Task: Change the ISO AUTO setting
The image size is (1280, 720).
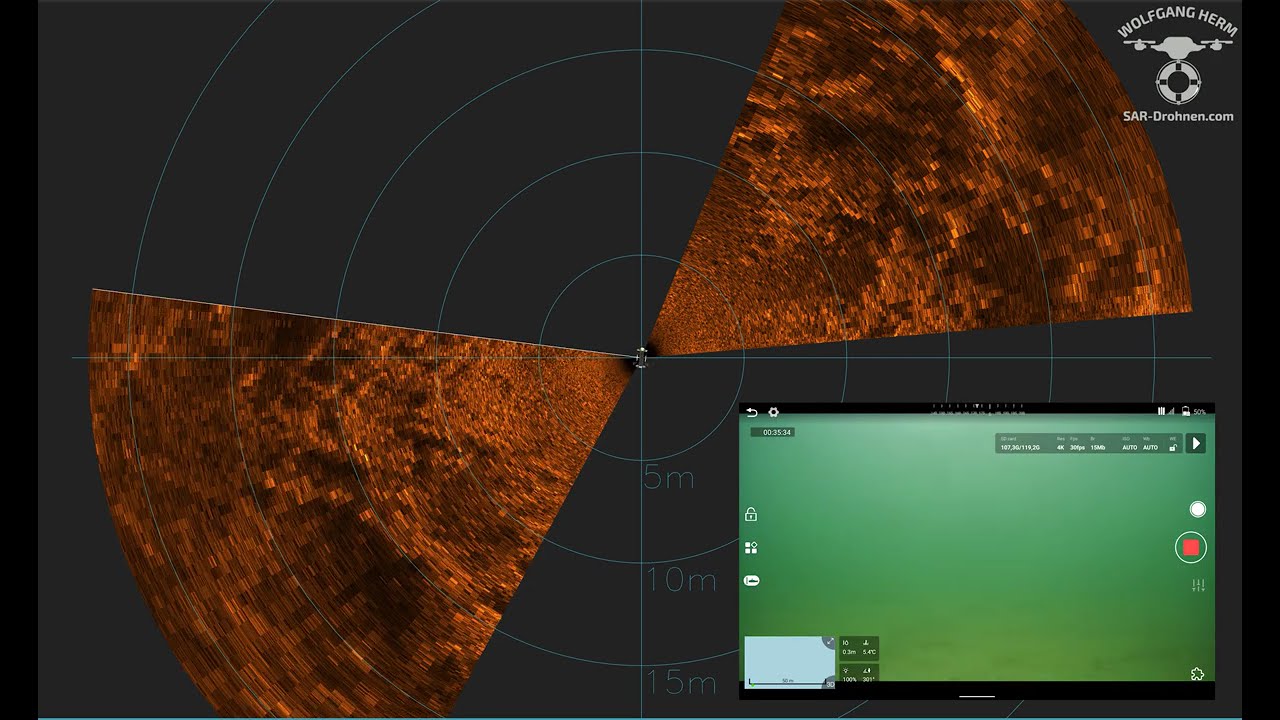Action: coord(1130,444)
